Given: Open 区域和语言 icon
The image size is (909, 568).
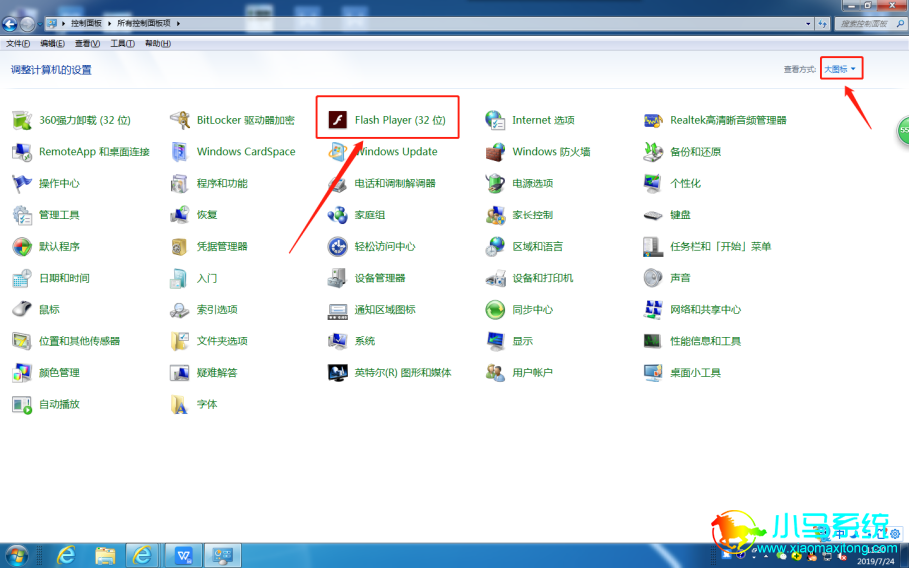Looking at the screenshot, I should (495, 246).
